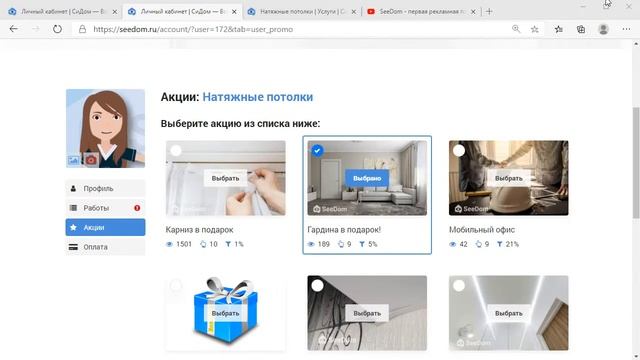This screenshot has height=360, width=640.
Task: Click the Гардина в подарок! title text
Action: pos(344,230)
